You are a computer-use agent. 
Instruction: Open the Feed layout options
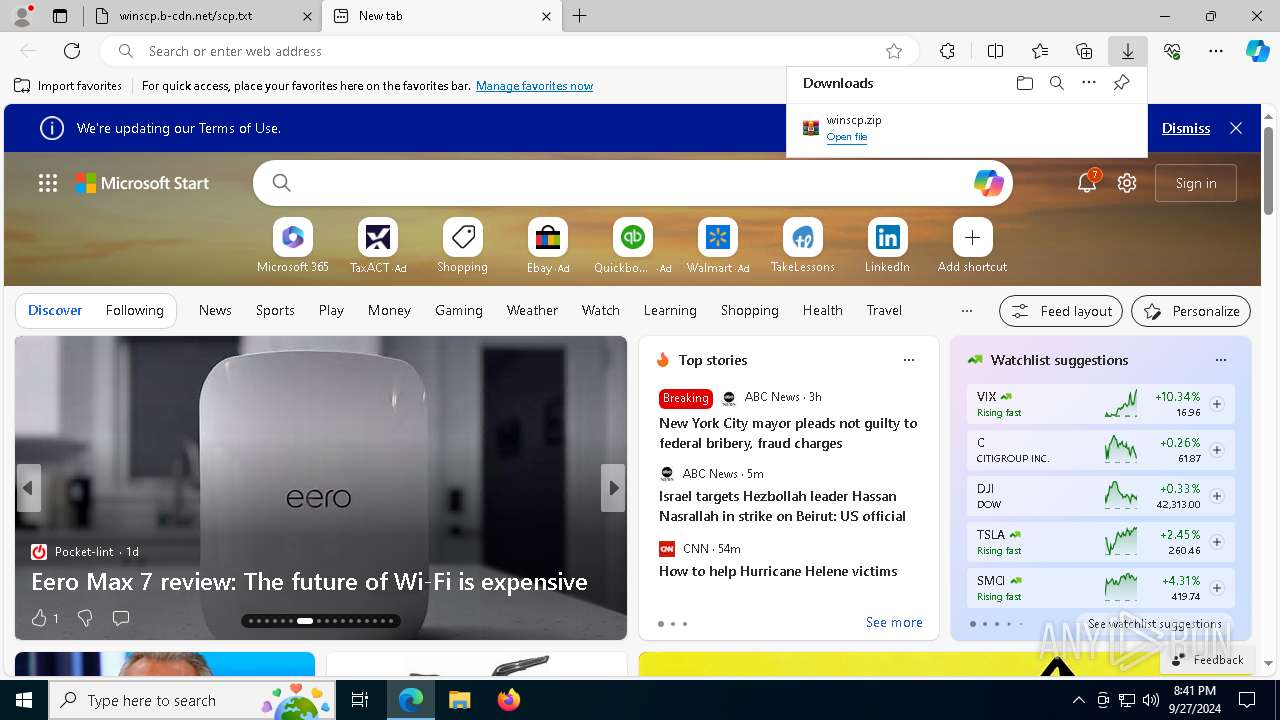click(x=1061, y=311)
